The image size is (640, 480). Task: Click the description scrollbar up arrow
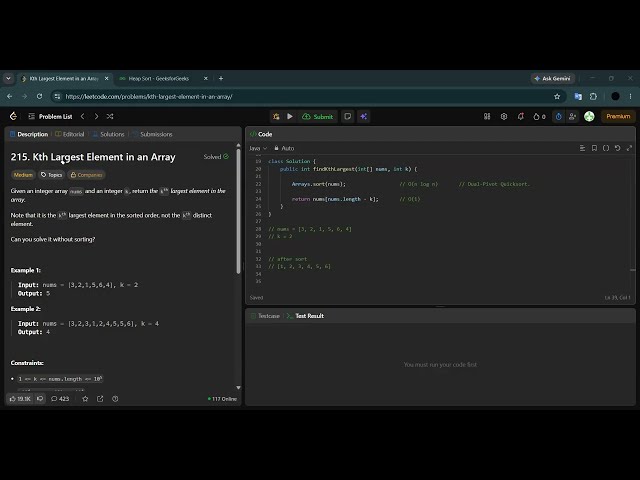[x=238, y=145]
